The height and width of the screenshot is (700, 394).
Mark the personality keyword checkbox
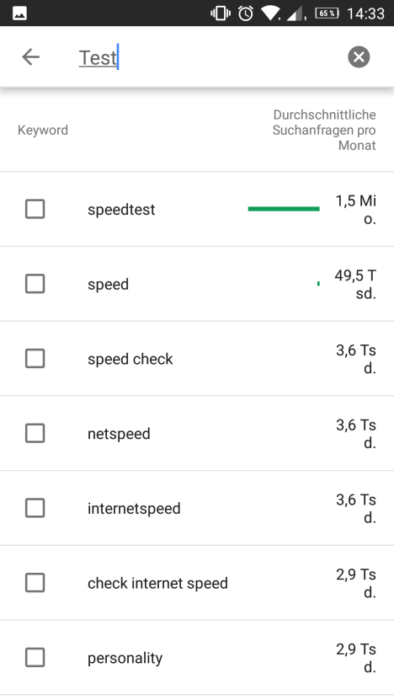click(35, 657)
